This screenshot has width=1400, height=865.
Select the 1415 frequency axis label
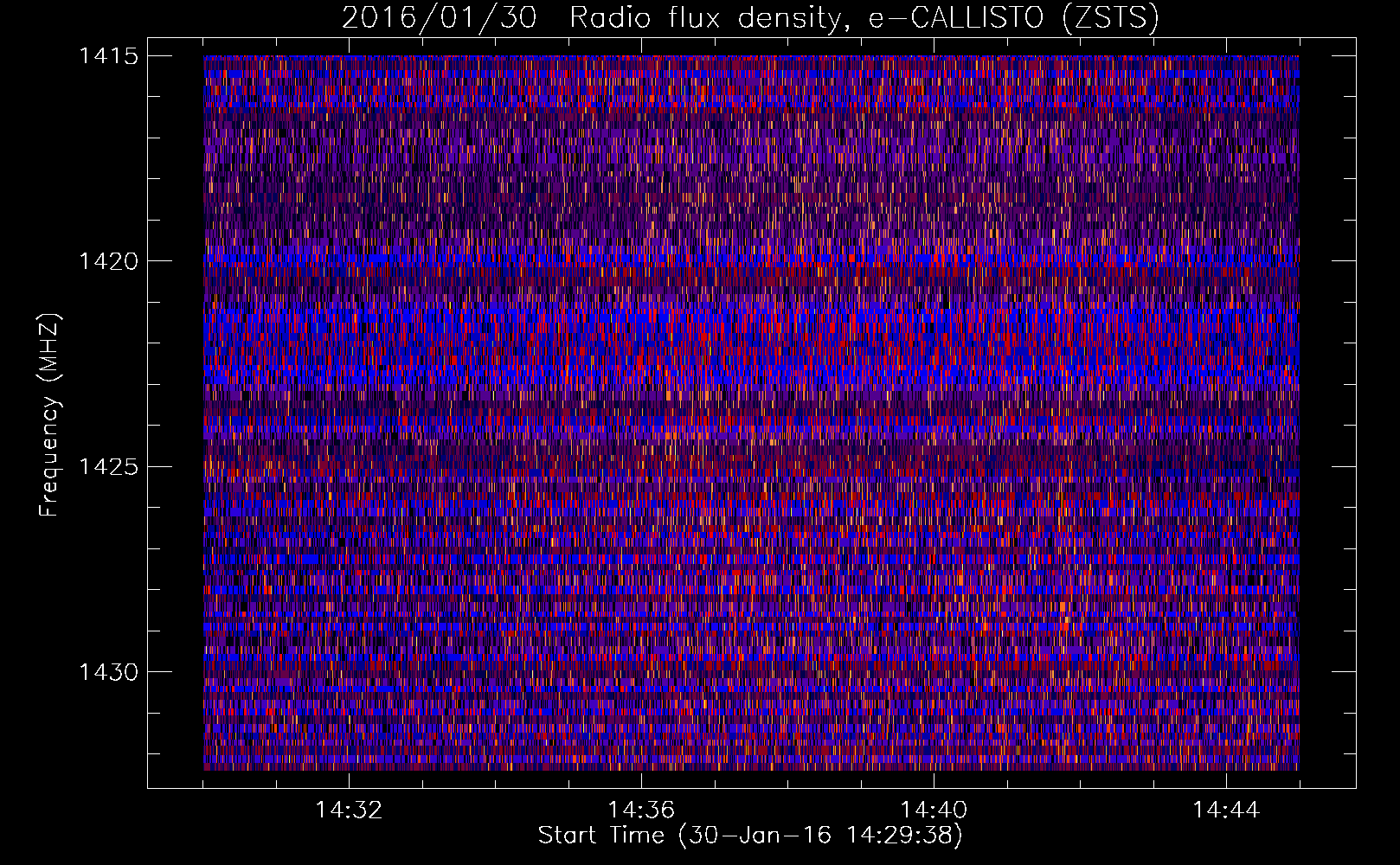(108, 56)
